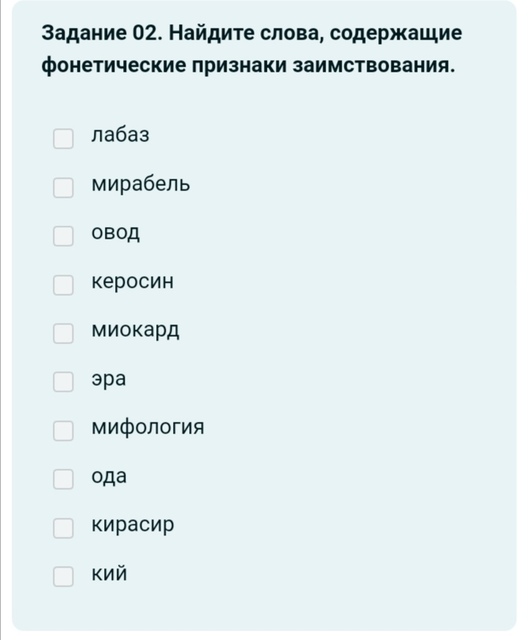Image resolution: width=528 pixels, height=640 pixels.
Task: Check the box next to лабаз
Action: point(63,139)
